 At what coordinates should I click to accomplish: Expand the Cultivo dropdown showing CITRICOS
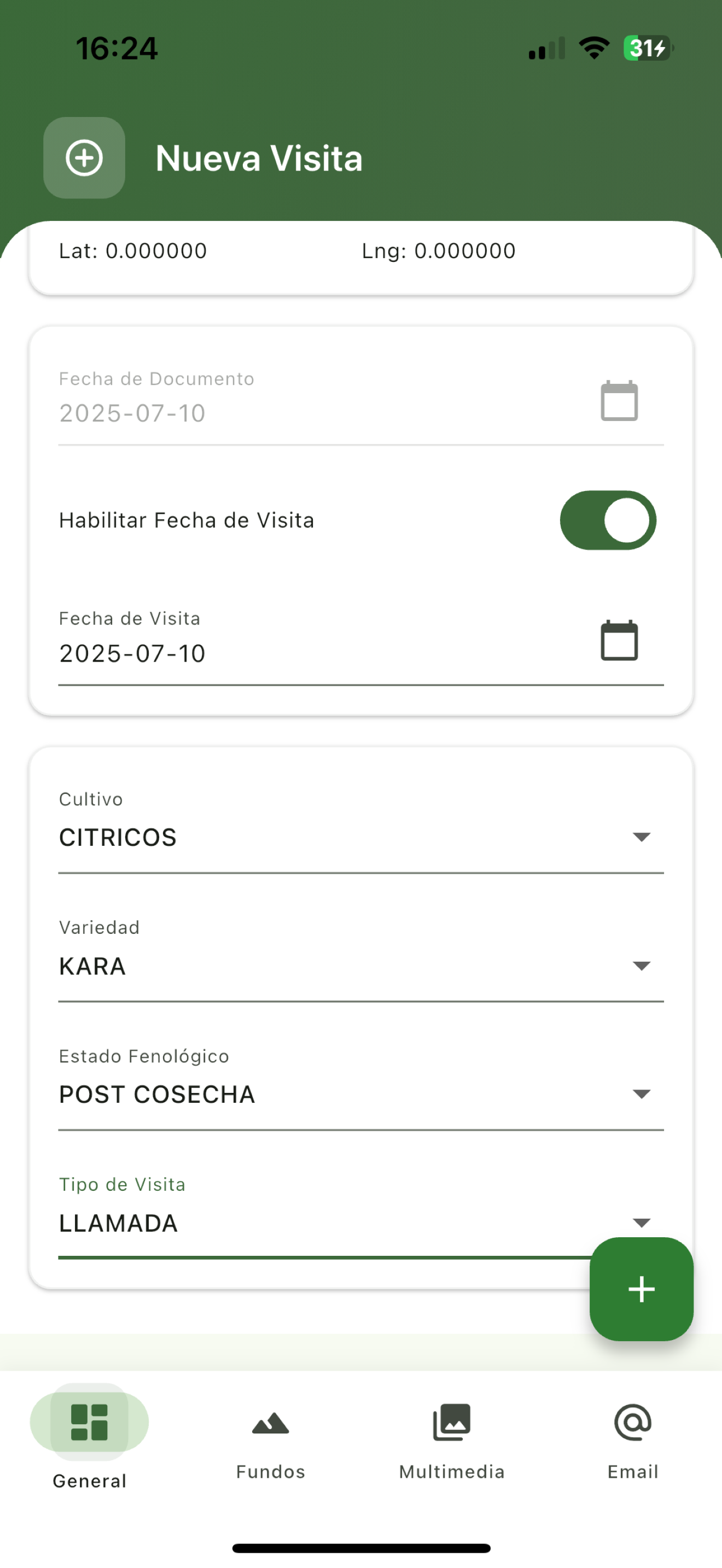[361, 831]
